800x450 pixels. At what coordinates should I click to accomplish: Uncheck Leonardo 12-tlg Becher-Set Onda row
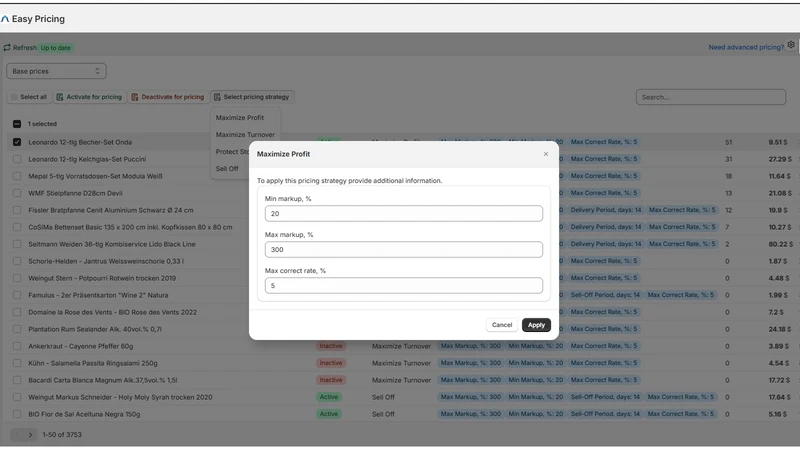click(17, 142)
